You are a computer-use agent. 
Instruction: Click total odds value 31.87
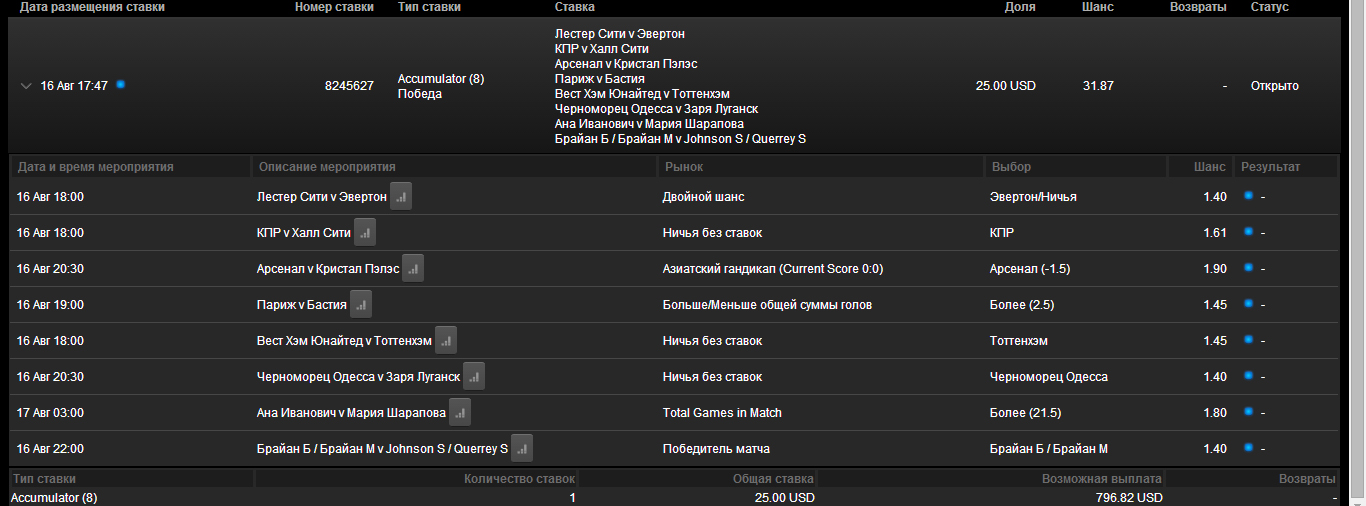tap(1098, 86)
